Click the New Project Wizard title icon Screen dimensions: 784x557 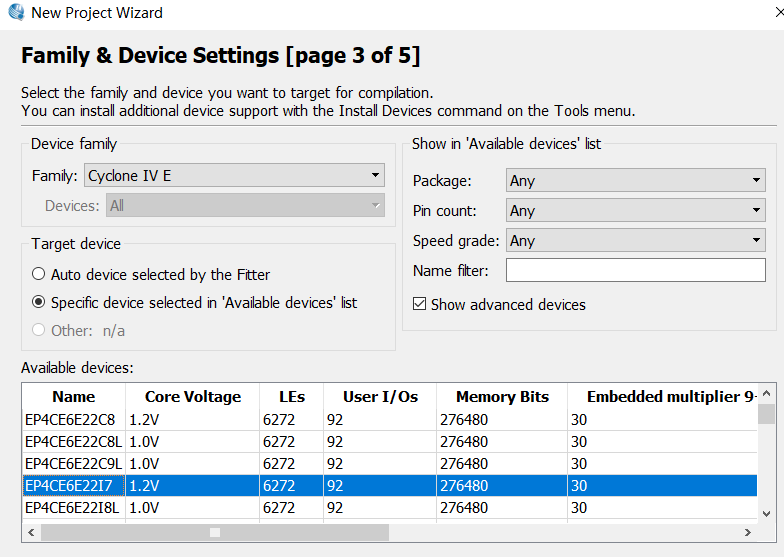(x=14, y=13)
